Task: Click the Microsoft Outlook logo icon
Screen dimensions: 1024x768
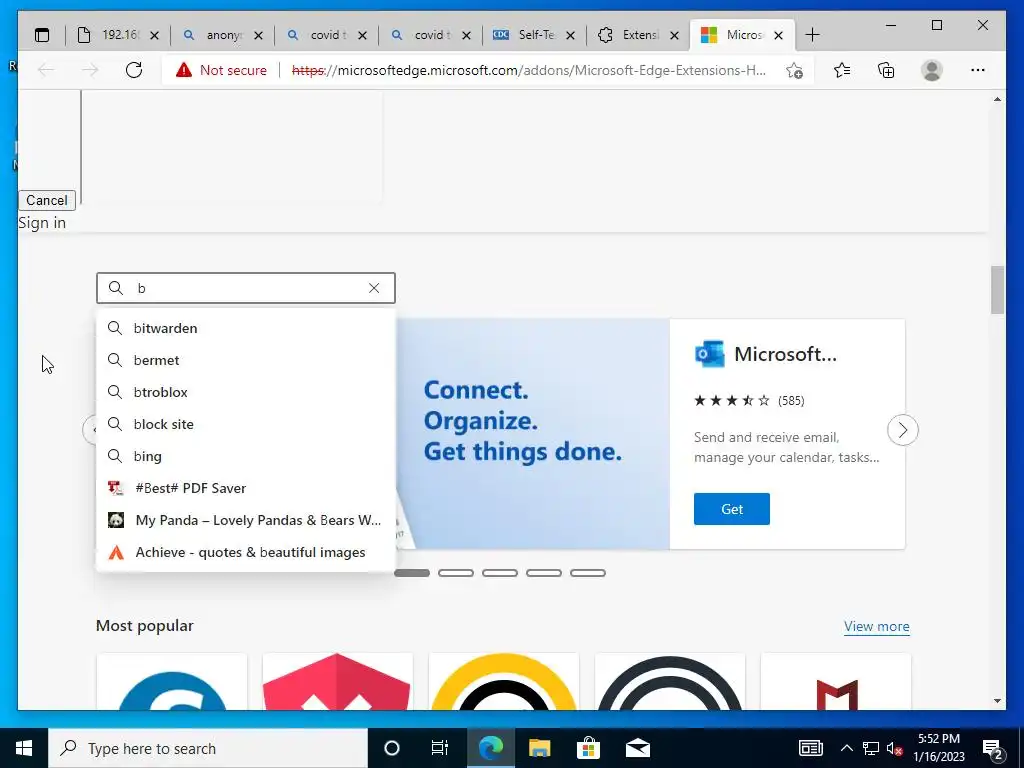Action: tap(709, 354)
